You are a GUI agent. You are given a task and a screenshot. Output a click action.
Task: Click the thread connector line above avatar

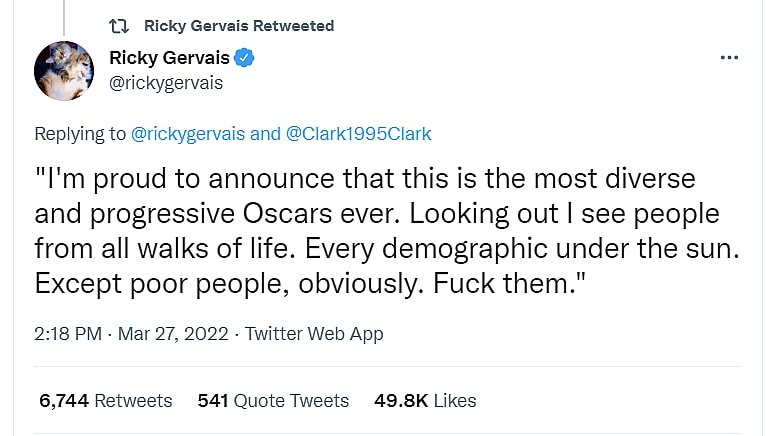point(65,17)
